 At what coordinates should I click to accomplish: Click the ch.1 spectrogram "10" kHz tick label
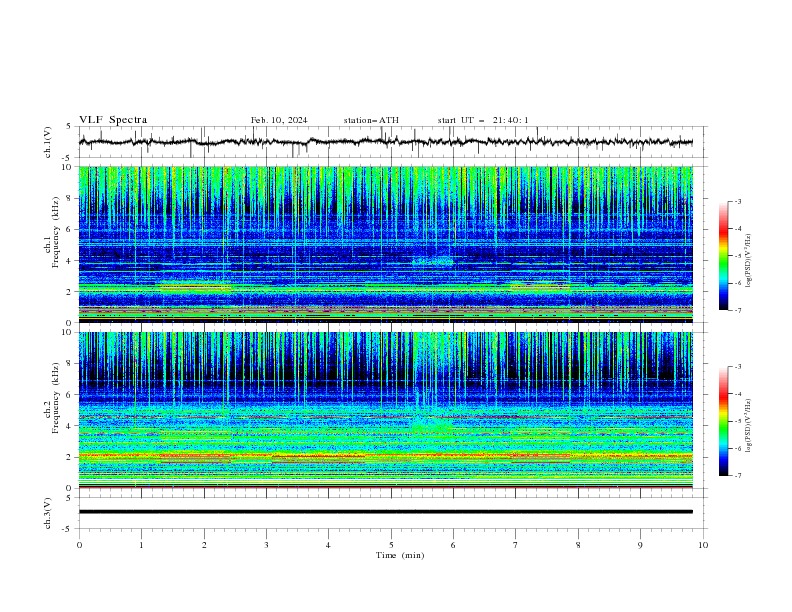[69, 167]
